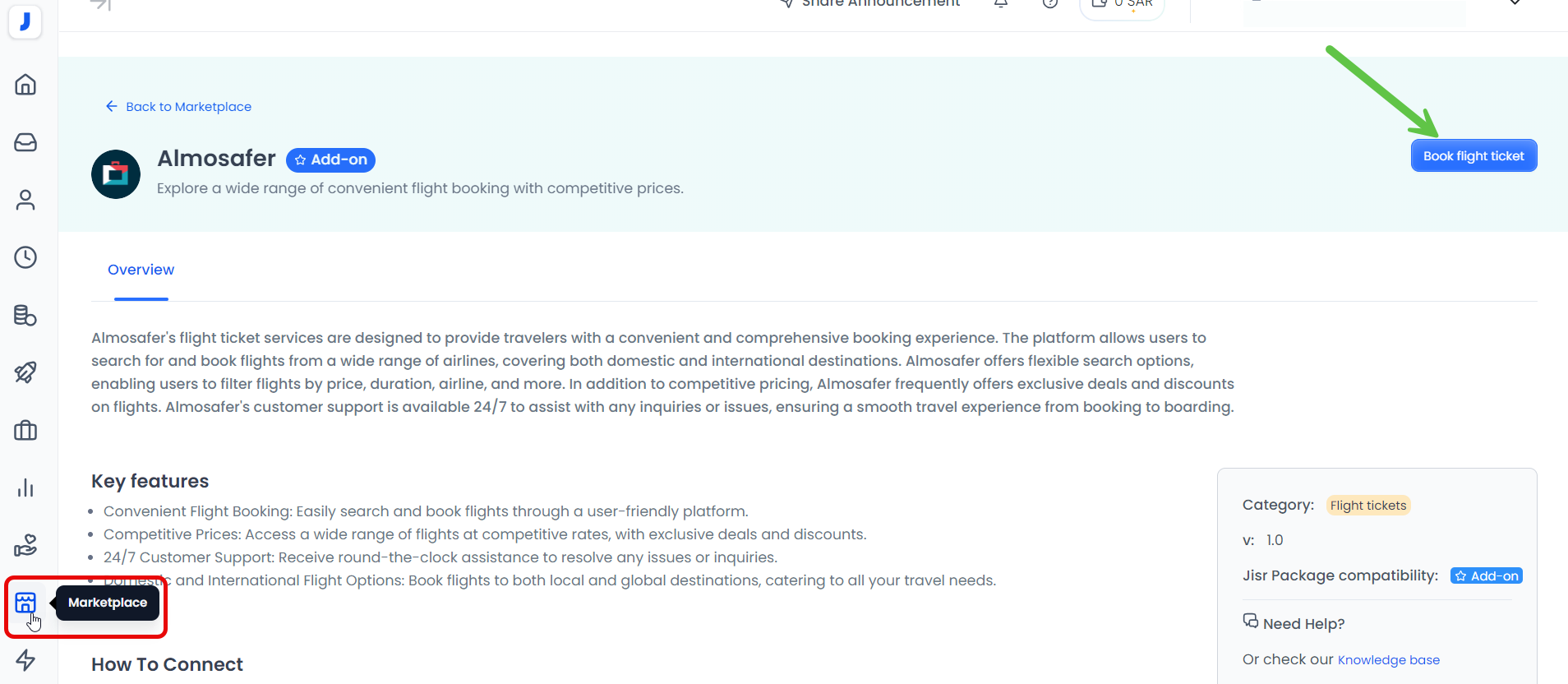Open the notifications bell
Viewport: 1568px width, 684px height.
pos(1001,4)
